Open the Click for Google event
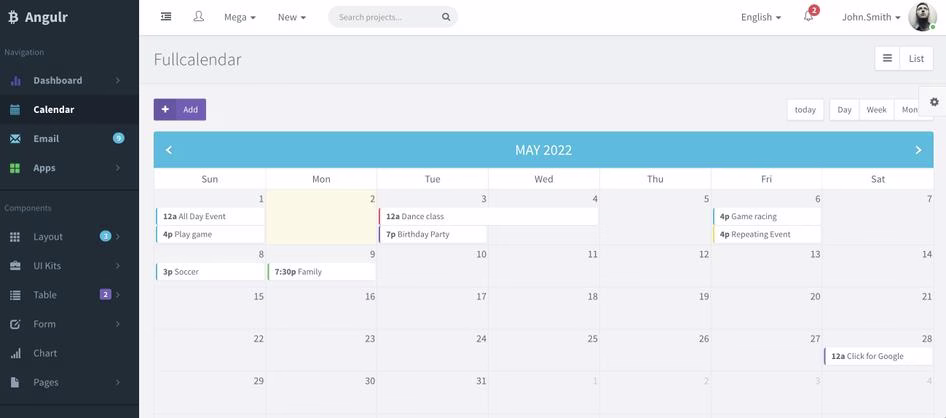Image resolution: width=946 pixels, height=418 pixels. (878, 356)
